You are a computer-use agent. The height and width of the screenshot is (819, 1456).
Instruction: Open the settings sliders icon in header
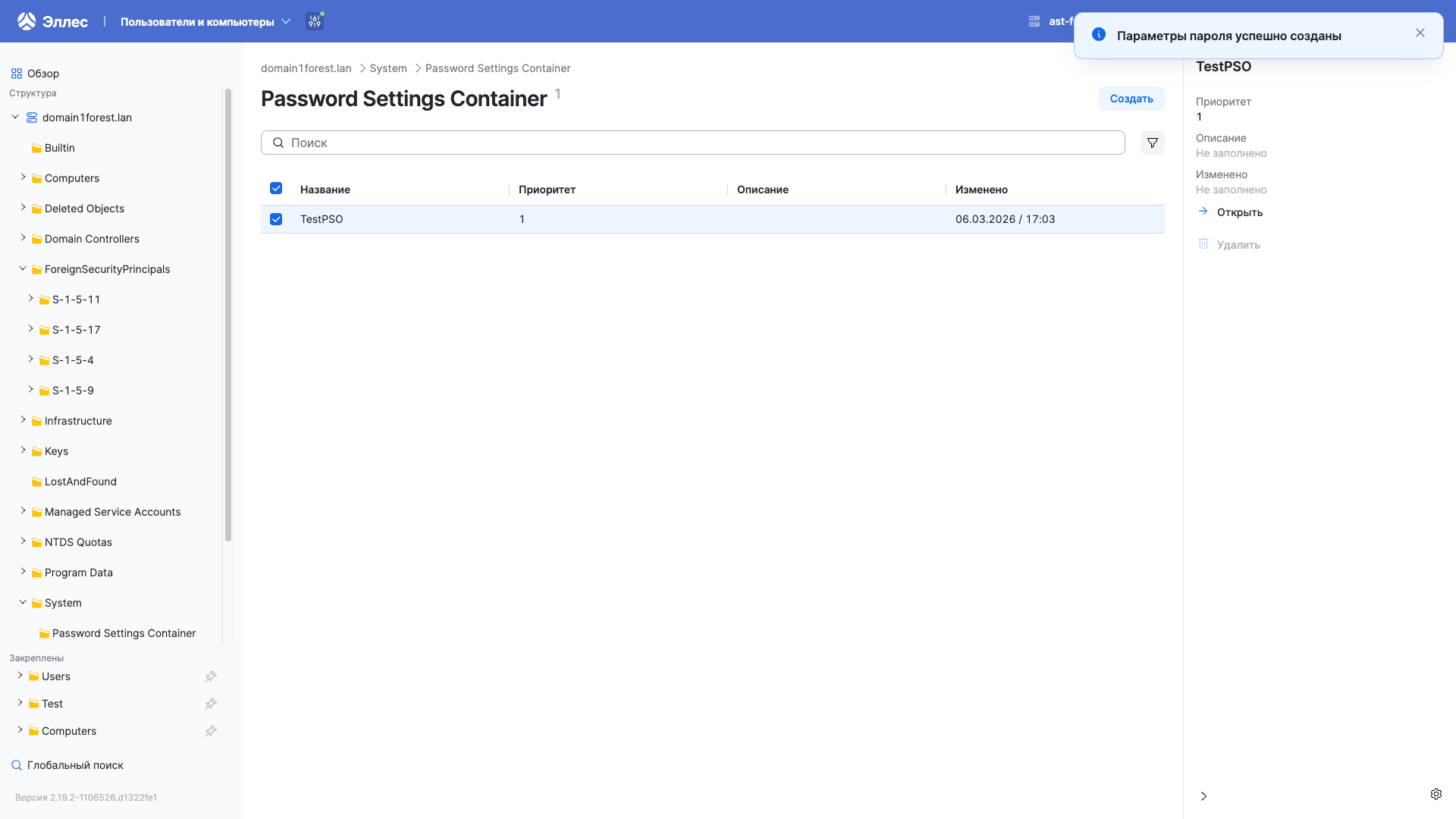tap(315, 21)
